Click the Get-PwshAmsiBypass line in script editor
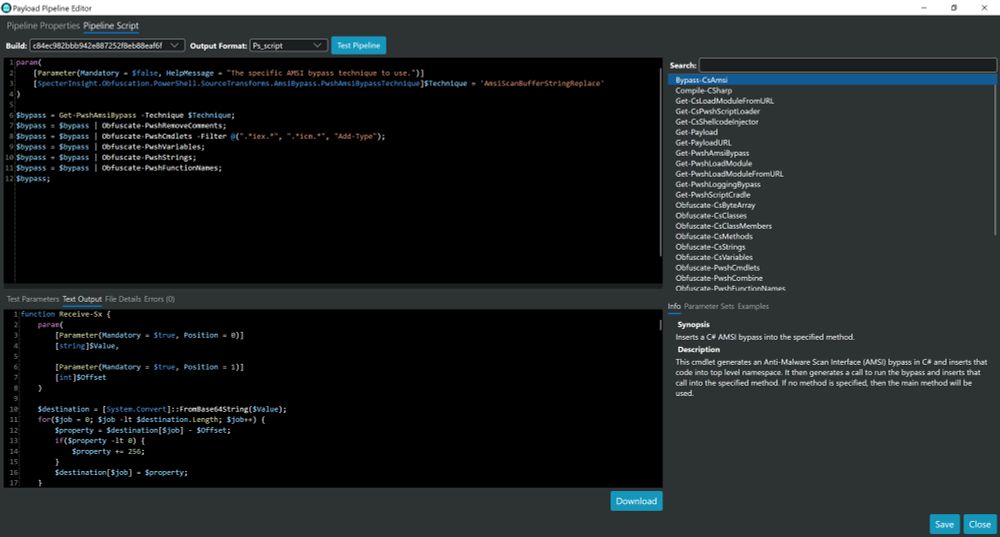The width and height of the screenshot is (1000, 537). [x=125, y=115]
